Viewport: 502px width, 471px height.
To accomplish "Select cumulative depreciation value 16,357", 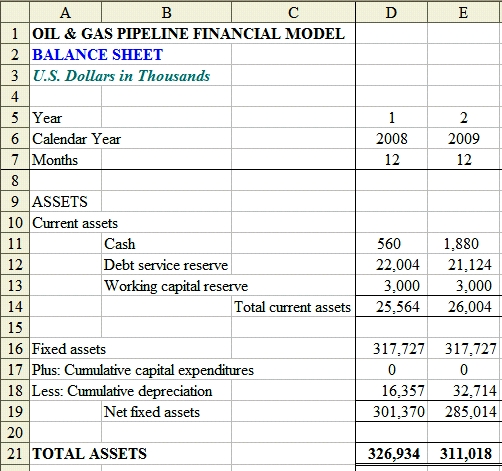I will coord(392,391).
